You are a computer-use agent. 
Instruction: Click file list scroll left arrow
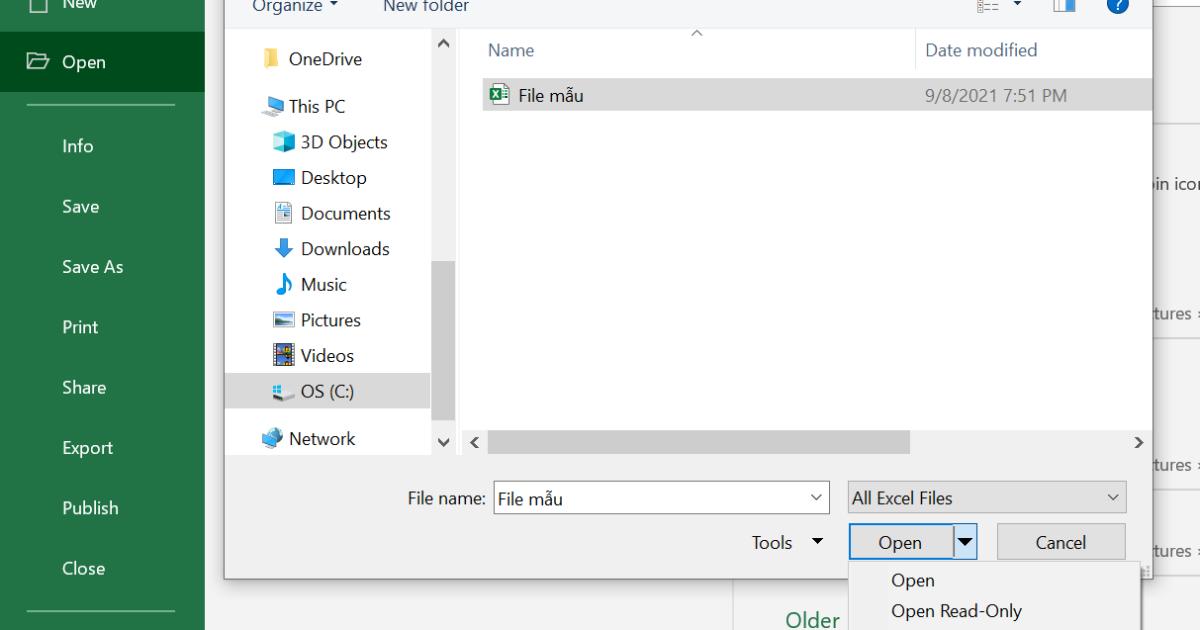pyautogui.click(x=474, y=442)
